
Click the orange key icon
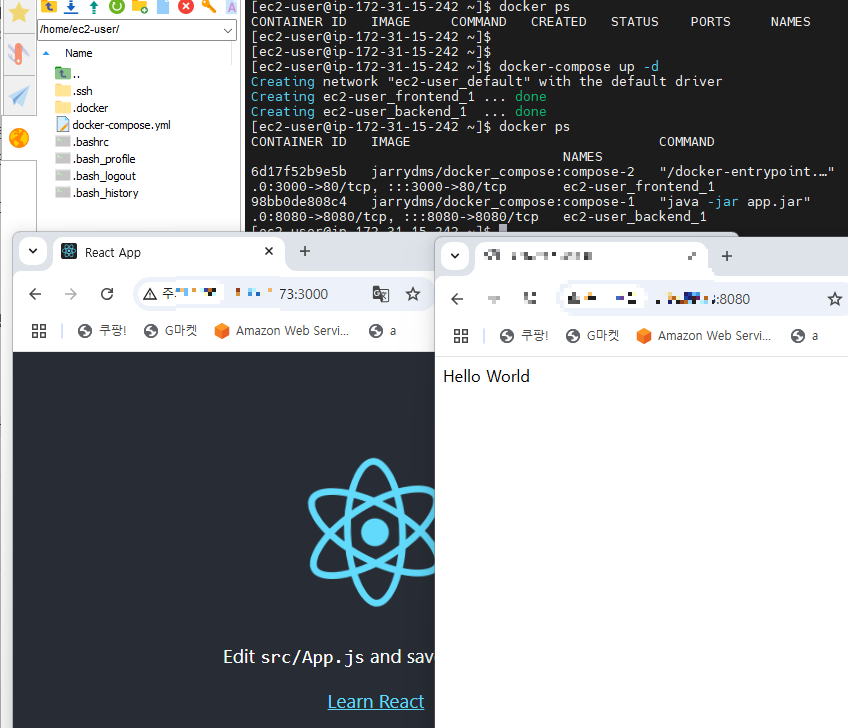pos(209,6)
